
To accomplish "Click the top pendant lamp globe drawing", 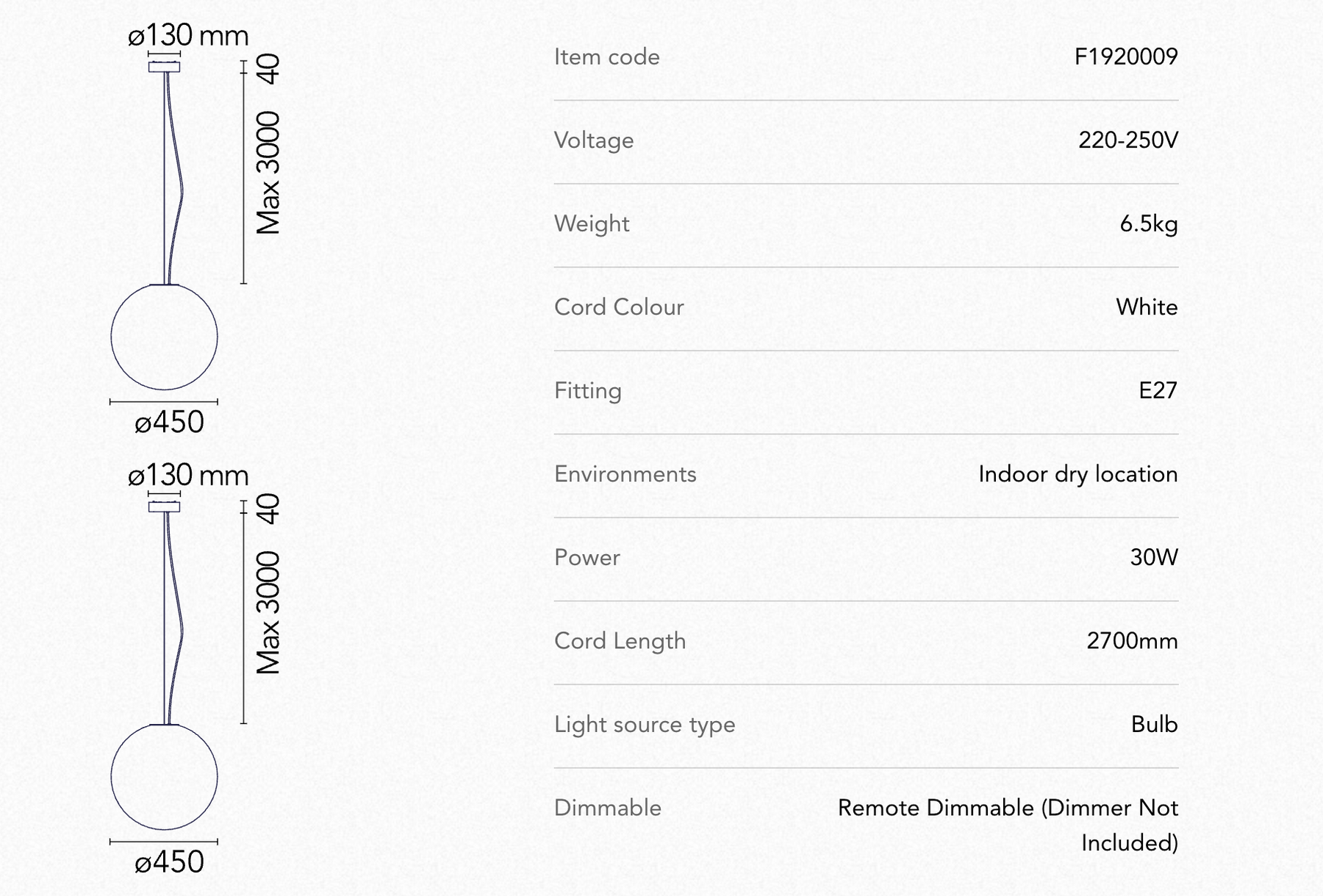I will coord(164,337).
